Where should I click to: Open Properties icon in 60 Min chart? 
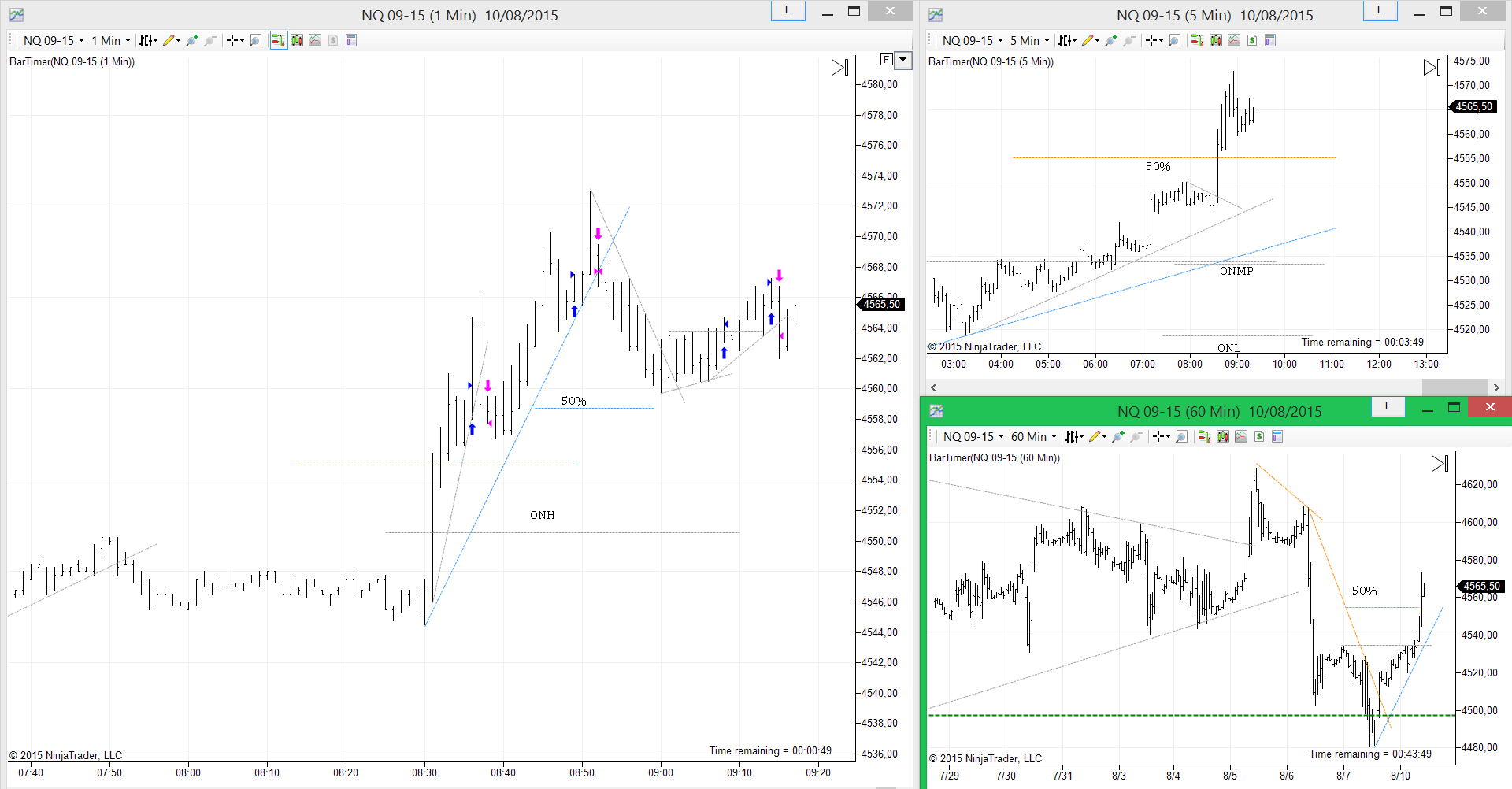pos(1277,436)
